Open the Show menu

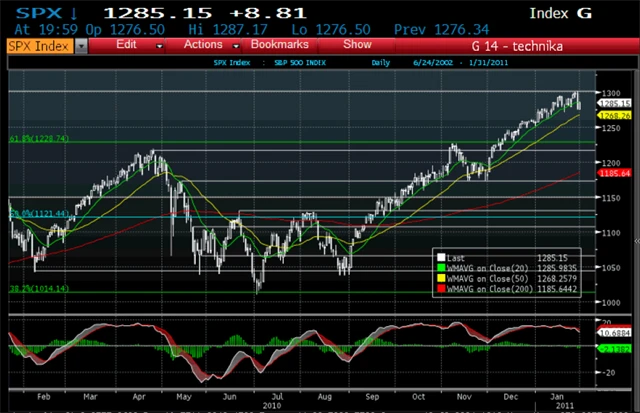coord(357,44)
